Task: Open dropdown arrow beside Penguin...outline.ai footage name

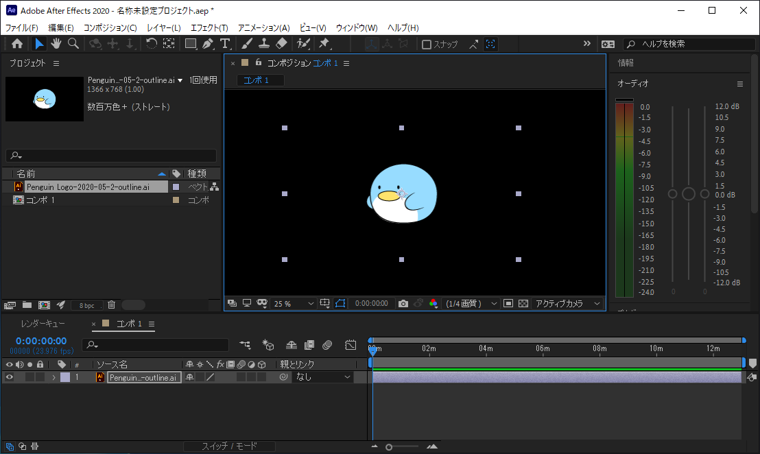Action: (180, 80)
